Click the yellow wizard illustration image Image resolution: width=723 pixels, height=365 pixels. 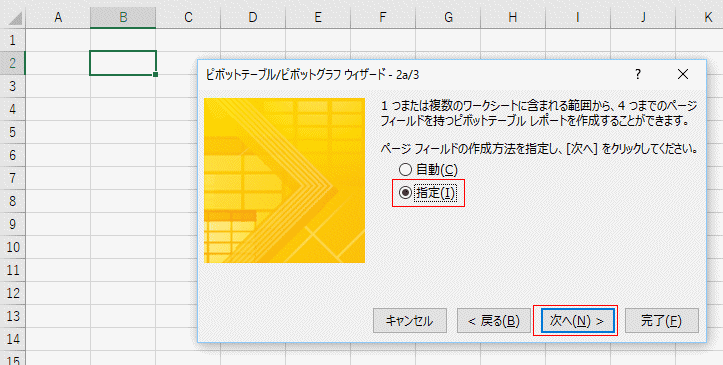click(x=284, y=181)
